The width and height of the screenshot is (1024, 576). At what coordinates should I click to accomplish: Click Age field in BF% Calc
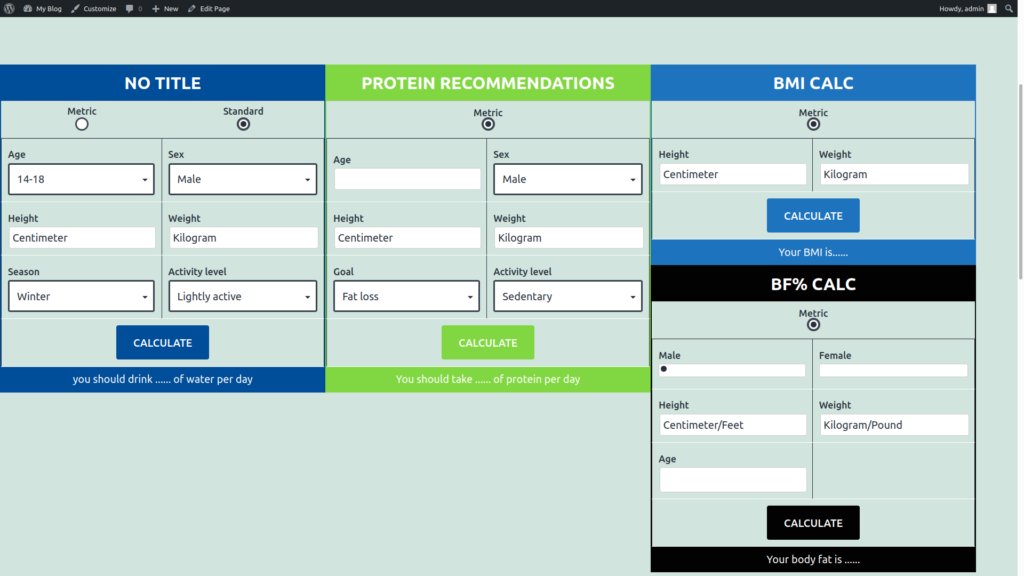click(732, 479)
